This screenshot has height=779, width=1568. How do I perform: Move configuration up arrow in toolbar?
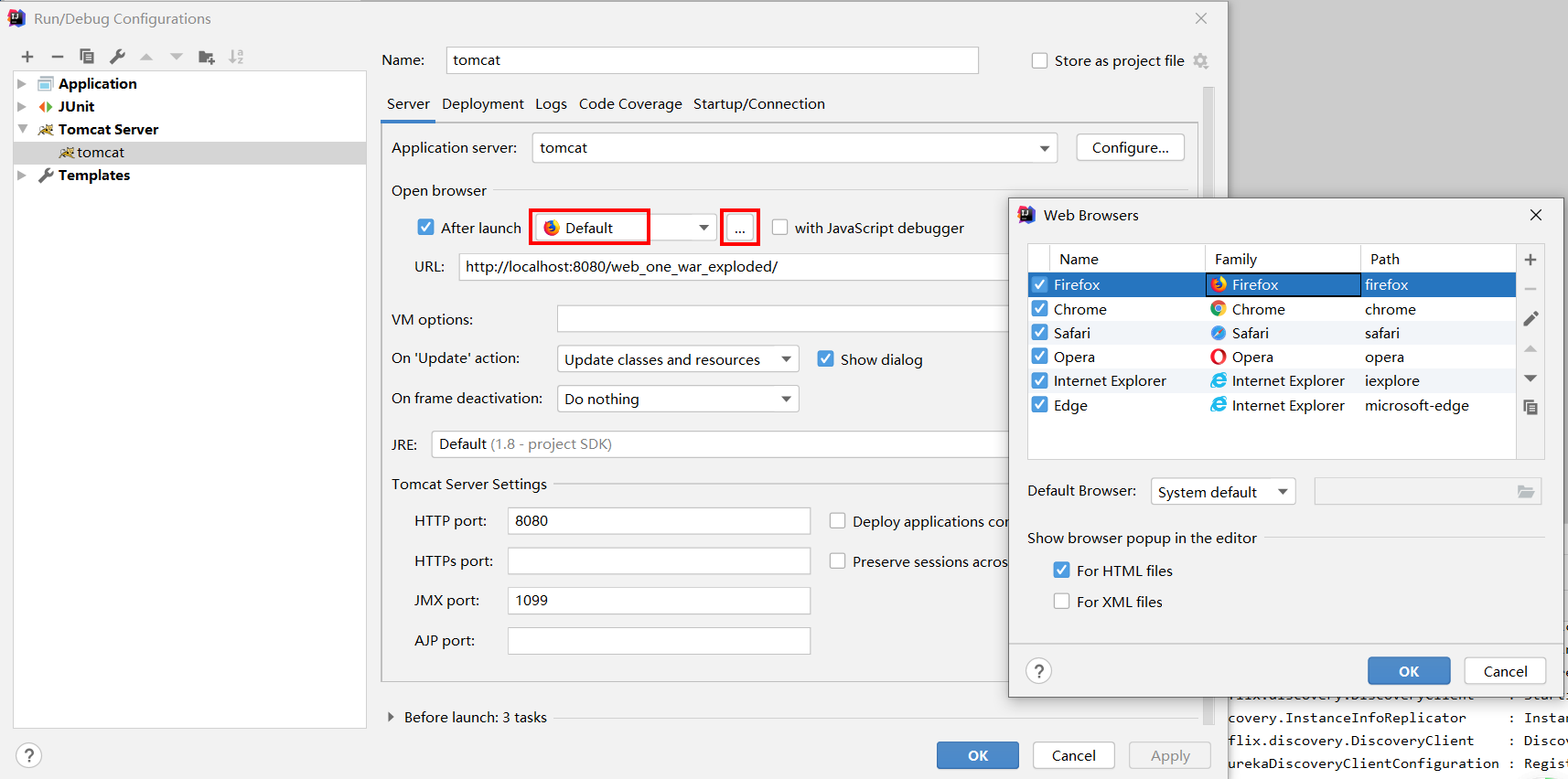click(x=146, y=57)
